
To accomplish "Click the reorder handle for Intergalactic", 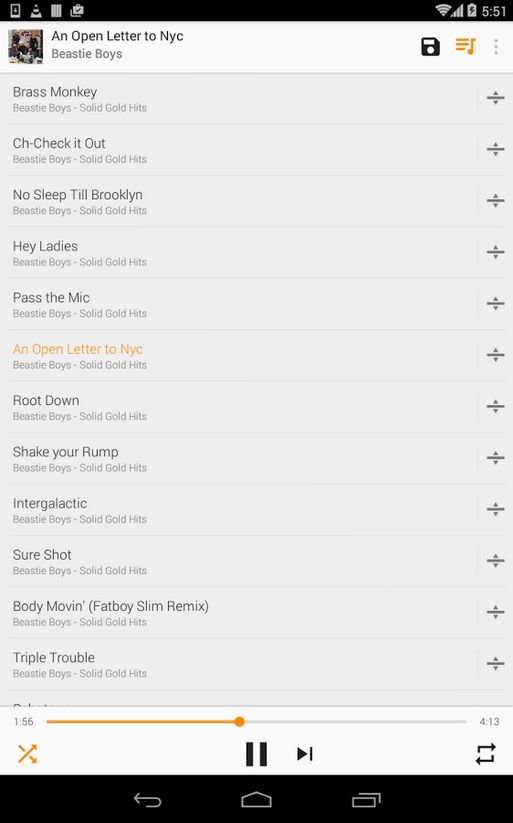I will tap(495, 509).
